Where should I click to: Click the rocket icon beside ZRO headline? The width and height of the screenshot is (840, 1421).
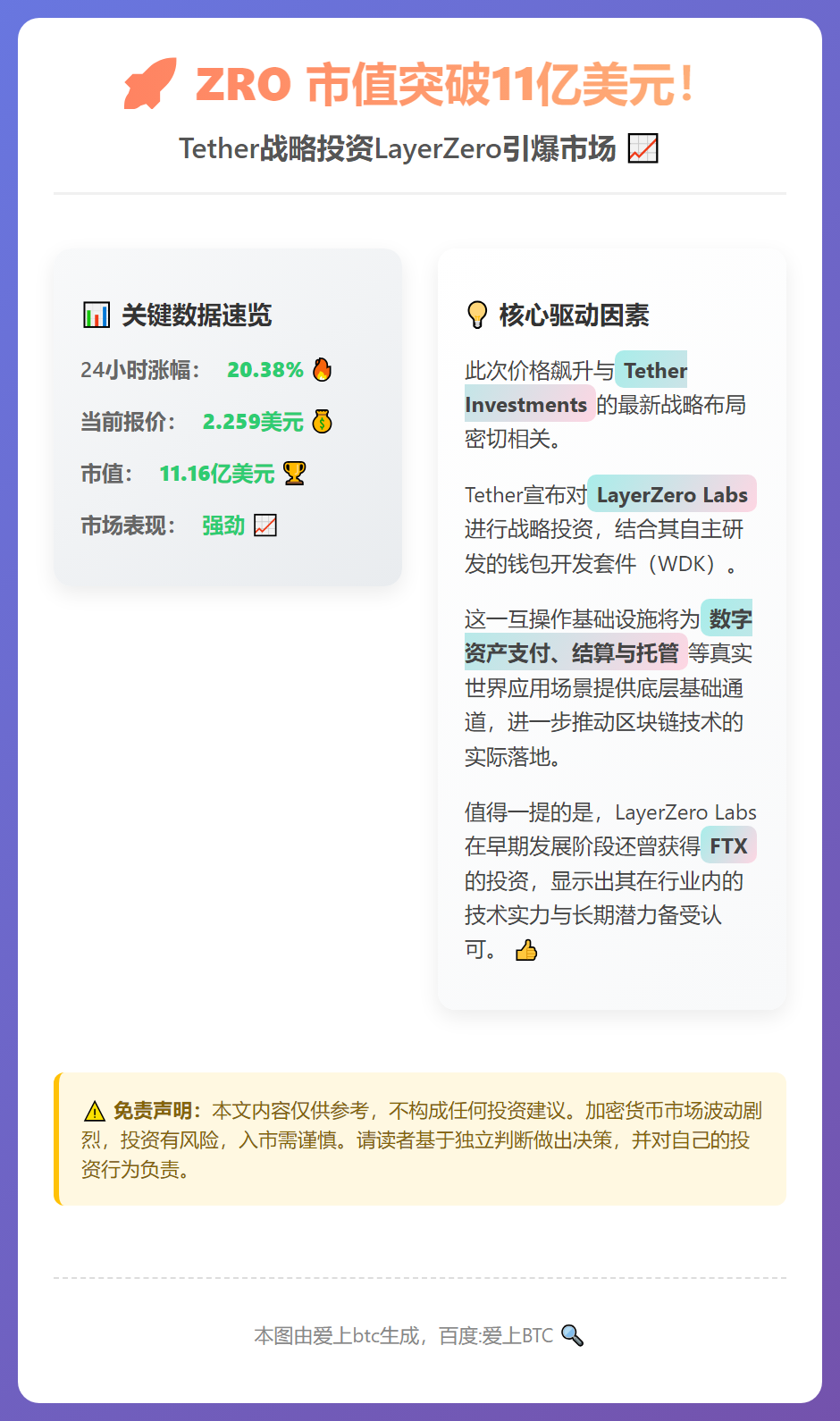point(149,84)
